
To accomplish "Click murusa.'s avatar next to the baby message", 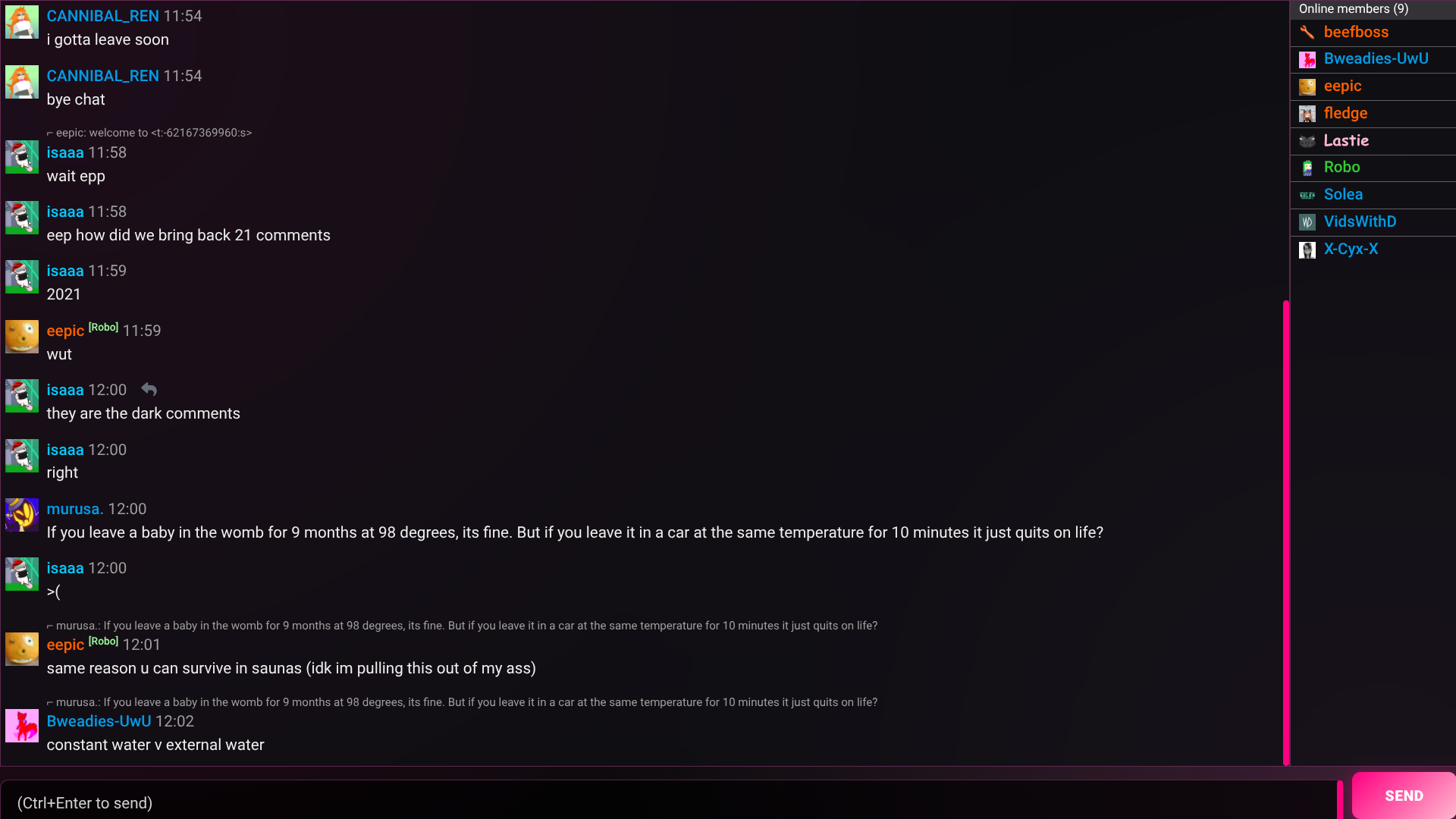I will [x=22, y=515].
